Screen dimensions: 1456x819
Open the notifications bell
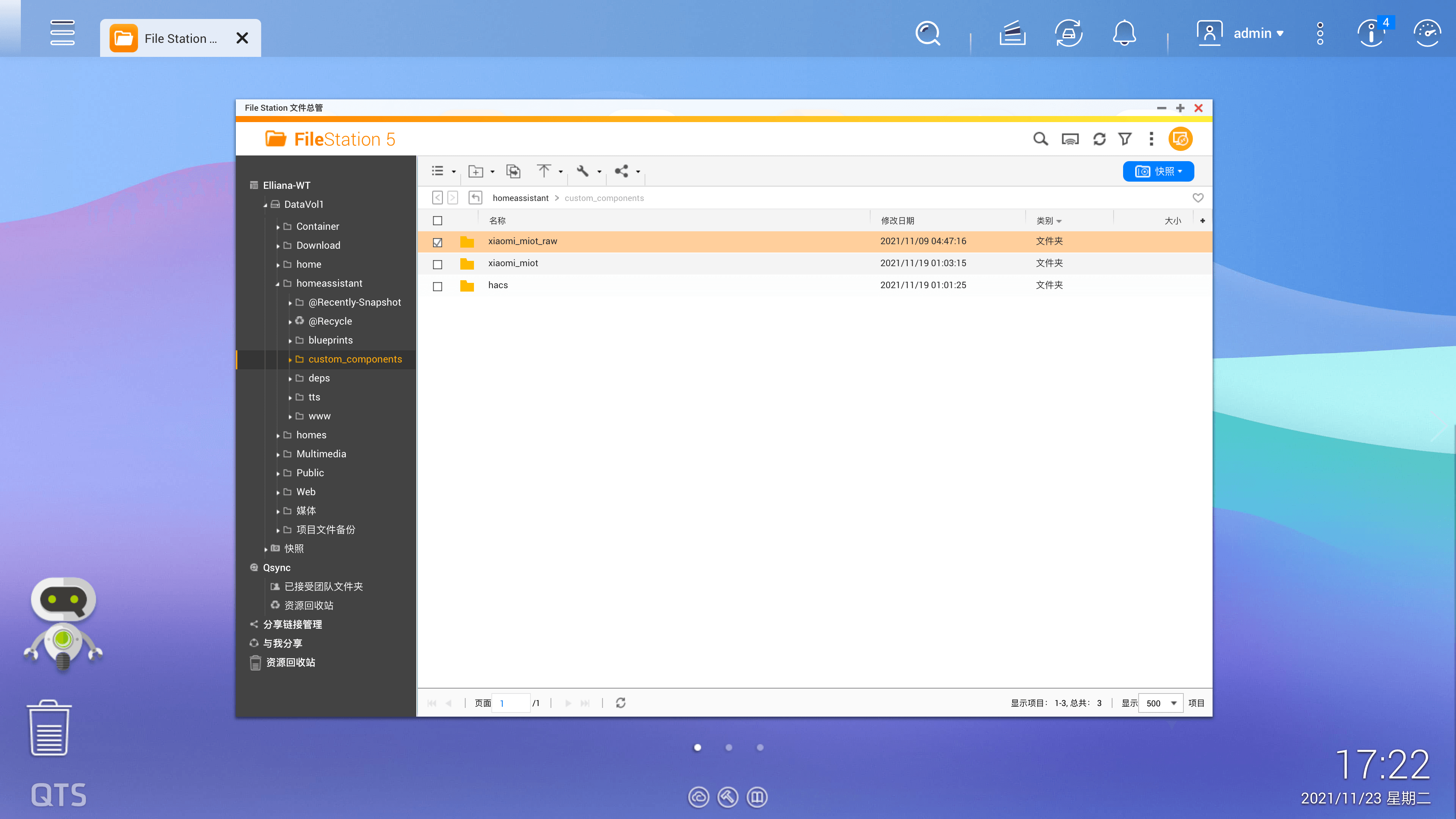click(1124, 33)
